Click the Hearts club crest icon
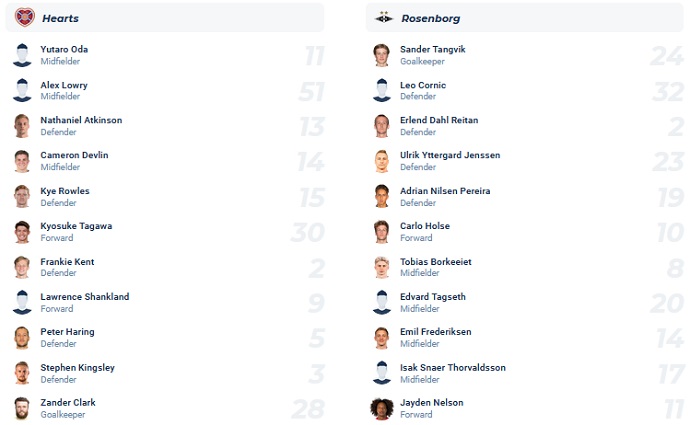The width and height of the screenshot is (690, 425). [x=25, y=17]
